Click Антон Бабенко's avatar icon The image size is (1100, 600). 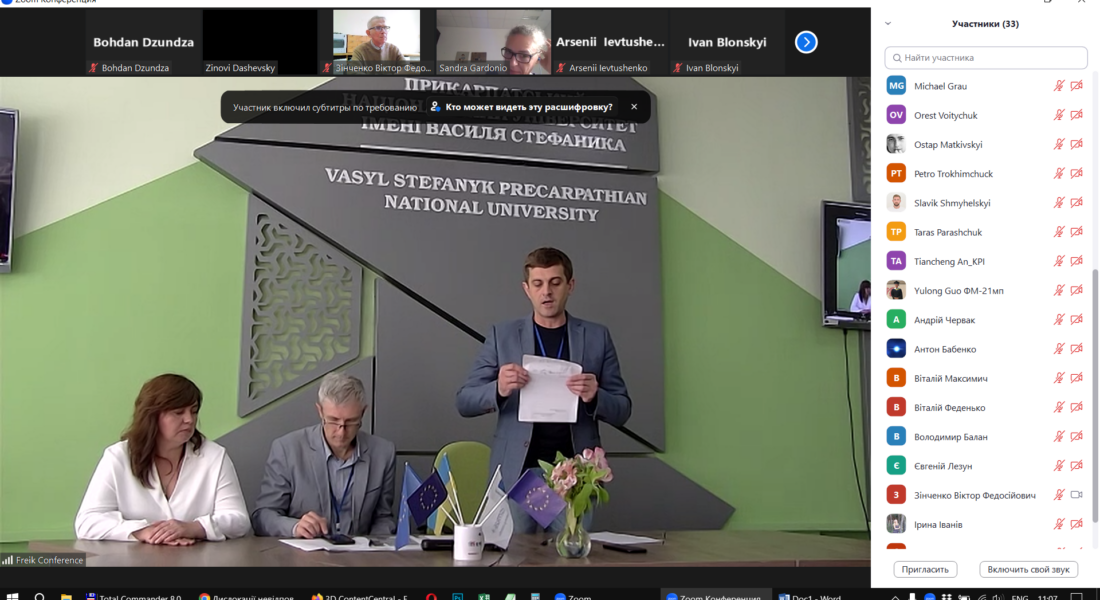(896, 349)
